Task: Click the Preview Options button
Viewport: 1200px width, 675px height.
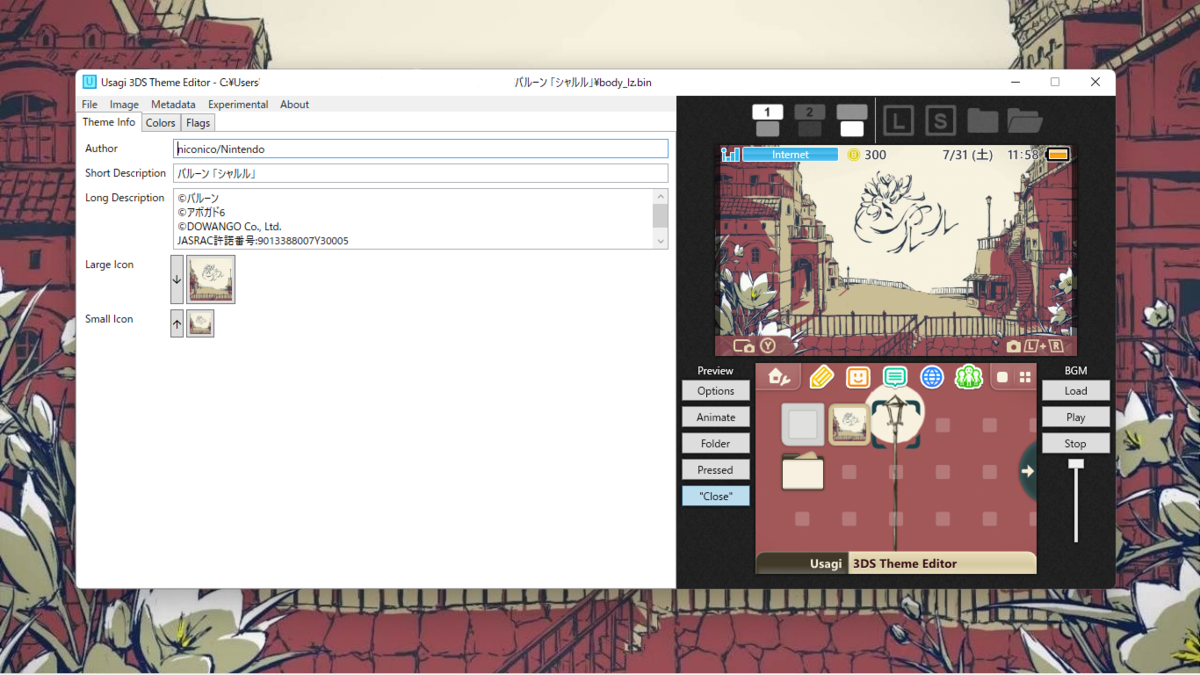Action: 716,391
